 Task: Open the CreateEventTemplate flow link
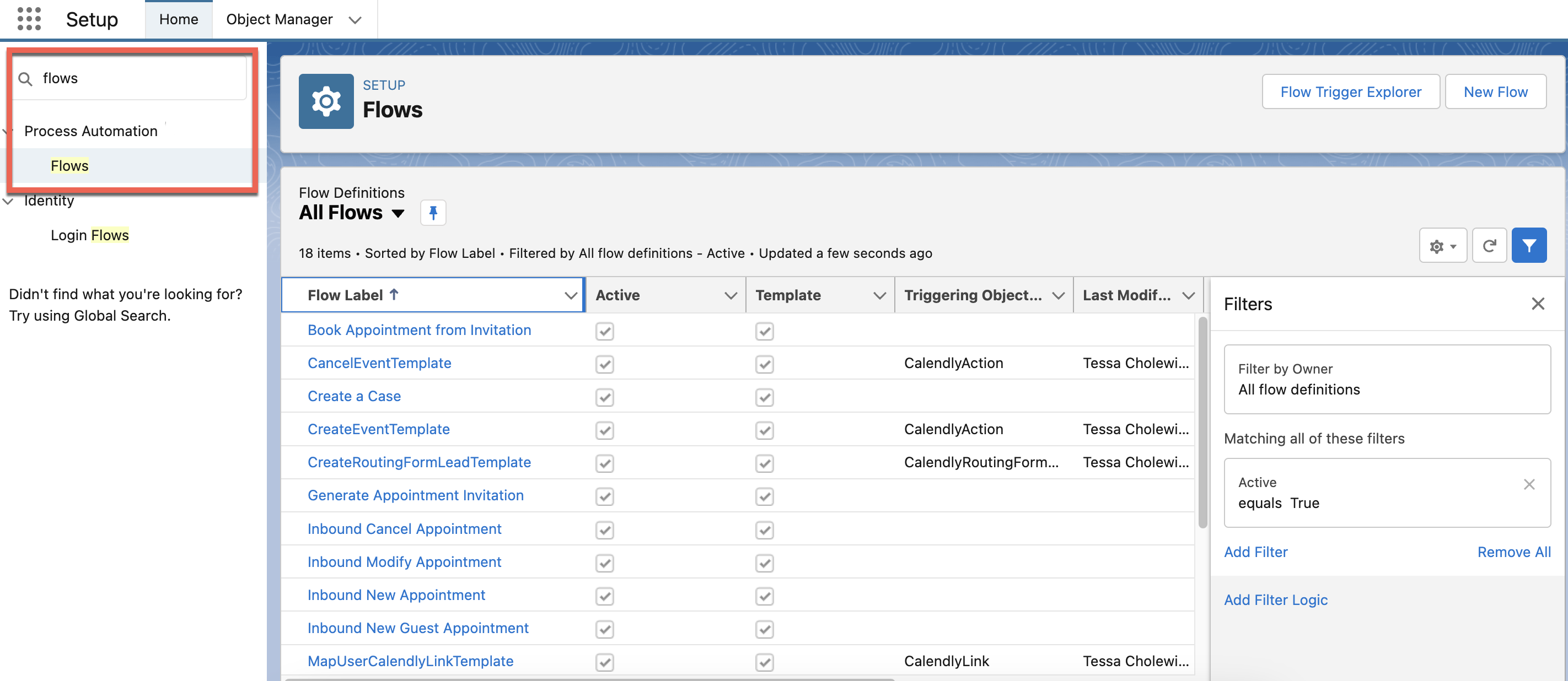(378, 429)
